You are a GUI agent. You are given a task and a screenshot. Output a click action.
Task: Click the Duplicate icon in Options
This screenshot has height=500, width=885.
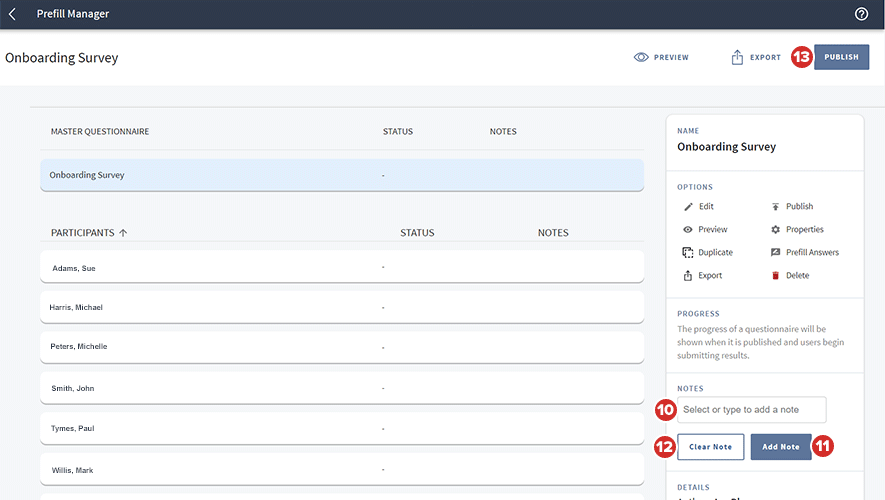688,253
